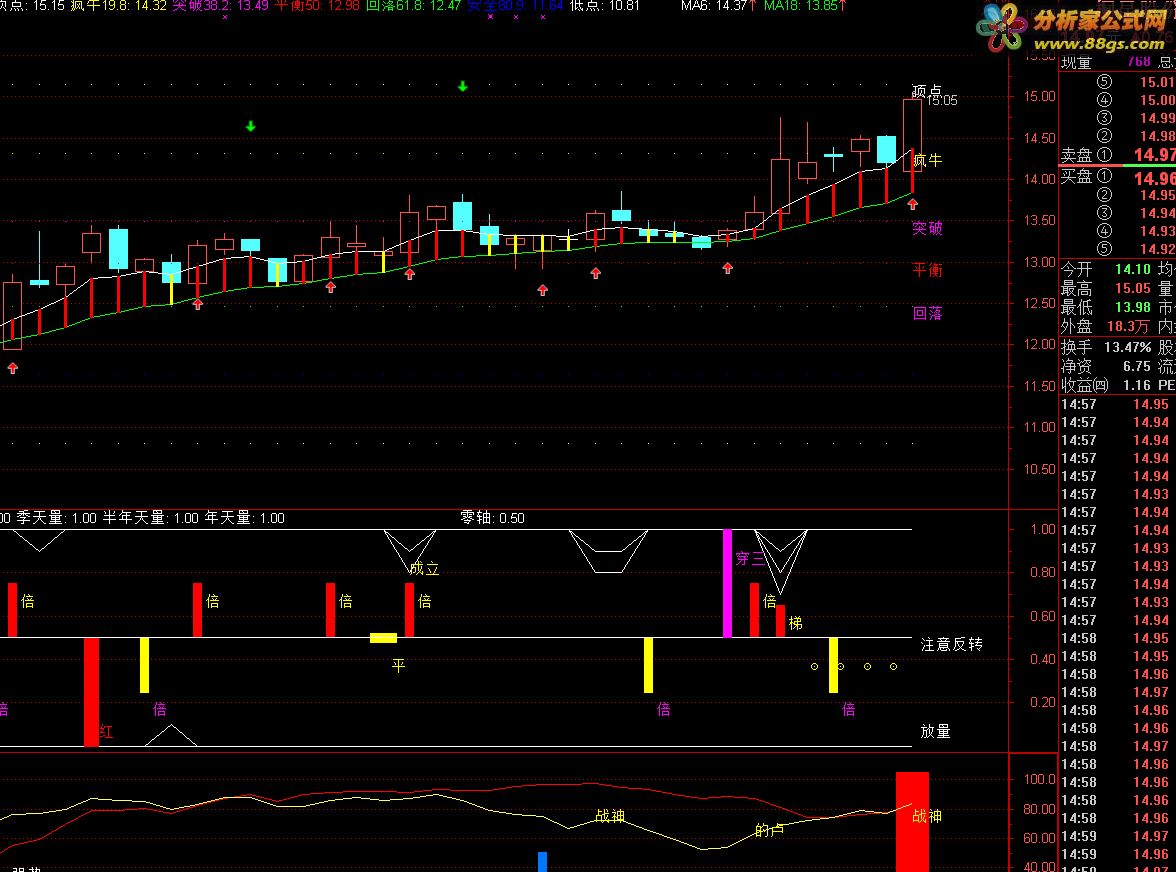
Task: Click buy level ⑤ price 14.92
Action: coord(1156,249)
